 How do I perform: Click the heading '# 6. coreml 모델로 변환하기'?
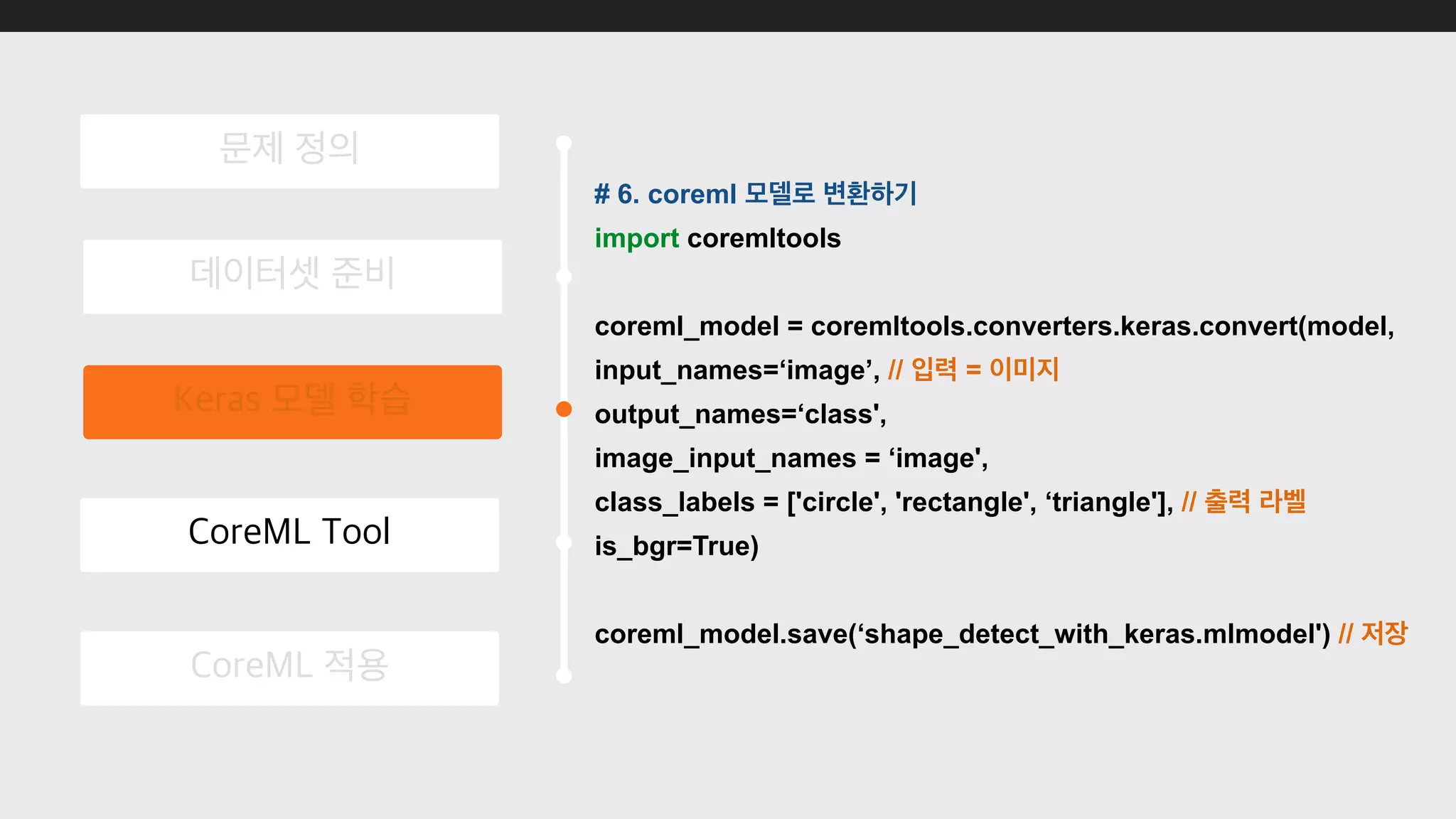tap(756, 193)
